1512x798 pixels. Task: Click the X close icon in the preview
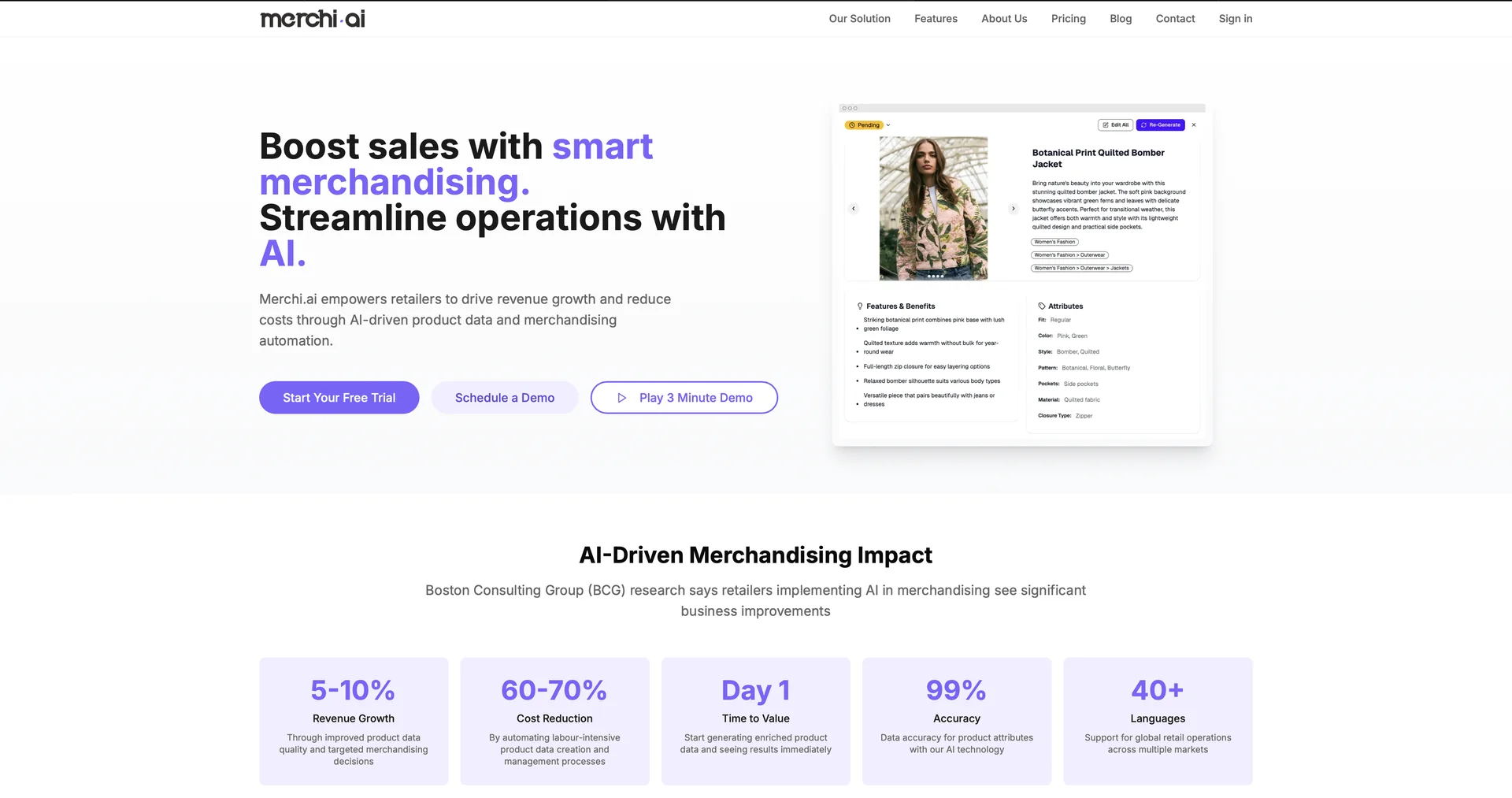(x=1194, y=125)
